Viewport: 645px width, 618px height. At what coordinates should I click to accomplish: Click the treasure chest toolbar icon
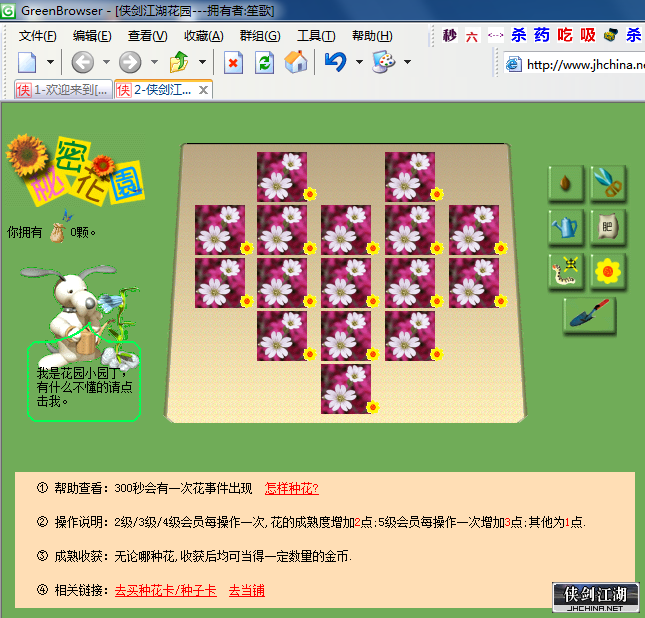611,35
